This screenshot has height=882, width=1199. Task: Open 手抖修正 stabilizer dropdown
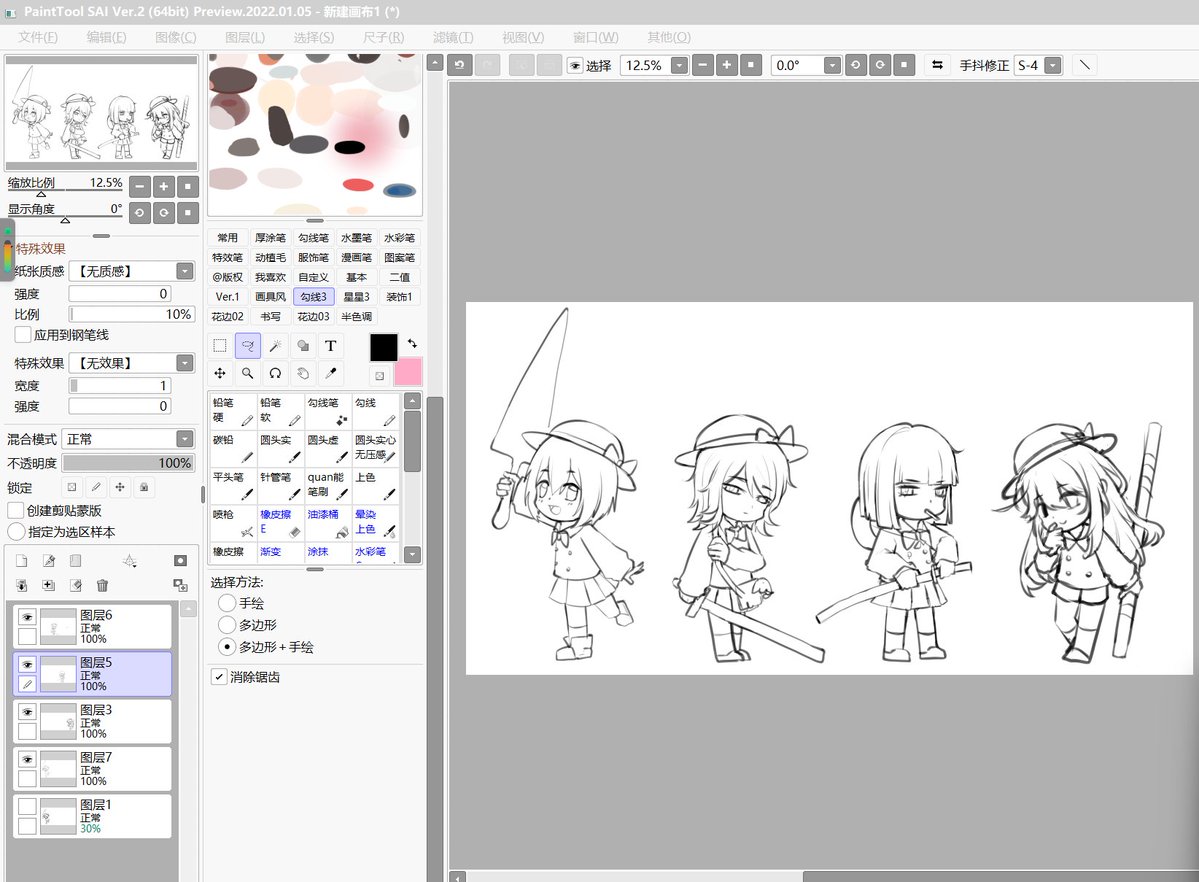click(1053, 66)
